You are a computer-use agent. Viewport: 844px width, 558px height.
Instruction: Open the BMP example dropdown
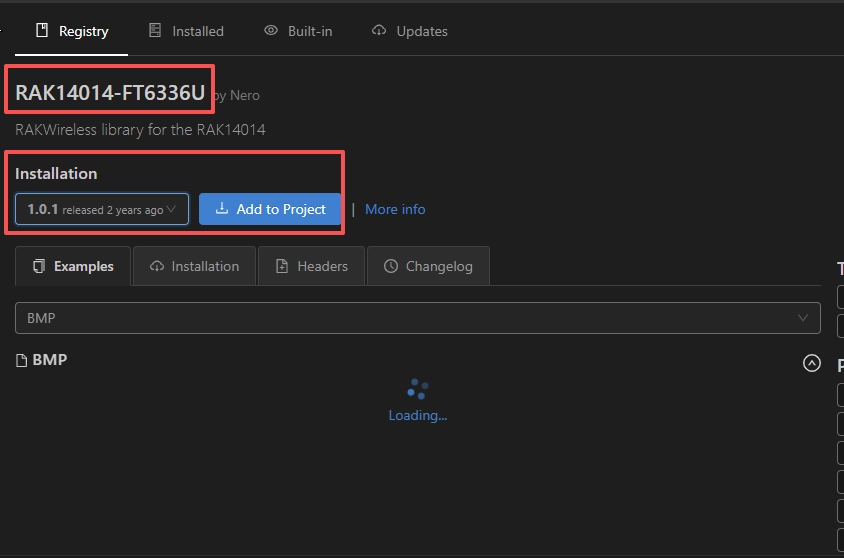pos(418,318)
